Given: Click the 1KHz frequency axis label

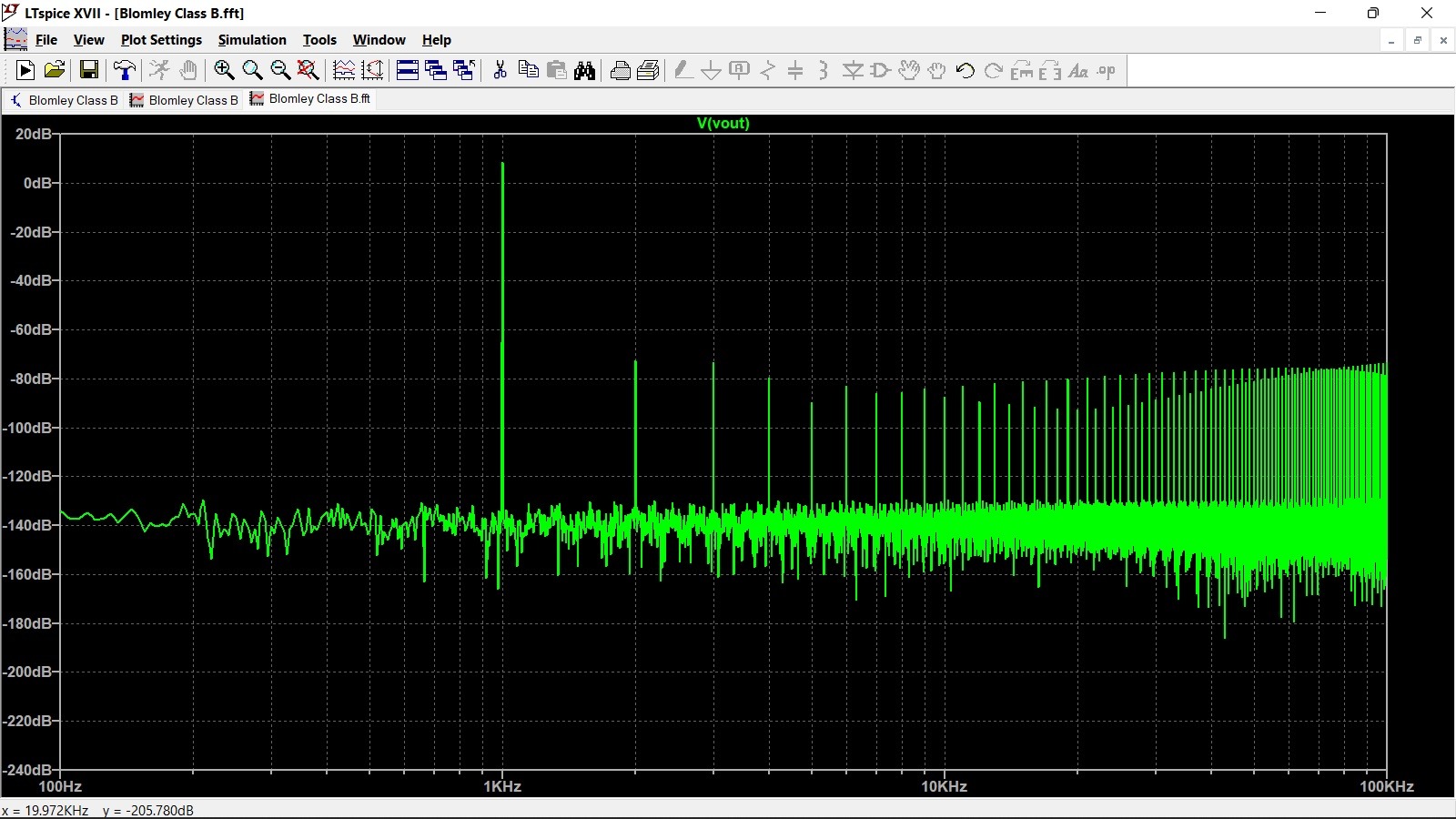Looking at the screenshot, I should tap(502, 786).
